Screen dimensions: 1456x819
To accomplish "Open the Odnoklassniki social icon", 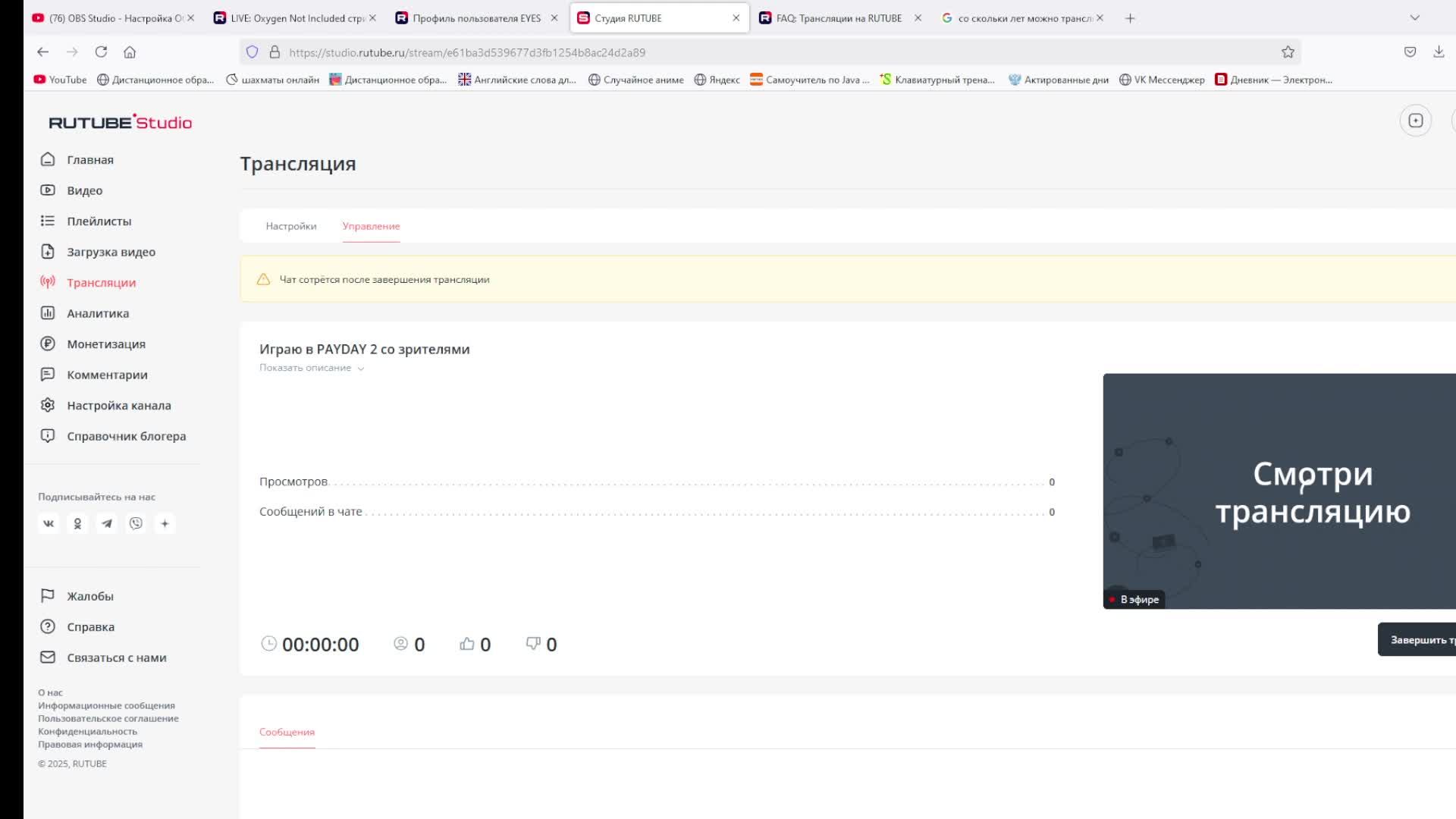I will pyautogui.click(x=77, y=523).
